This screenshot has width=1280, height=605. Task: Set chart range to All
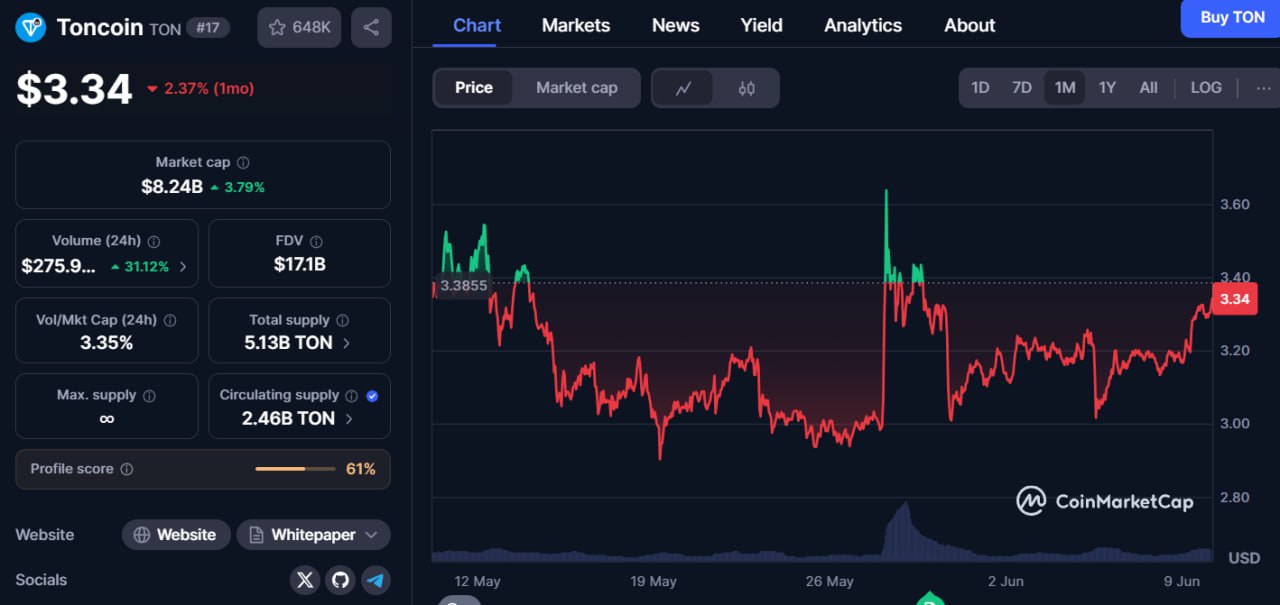coord(1149,88)
